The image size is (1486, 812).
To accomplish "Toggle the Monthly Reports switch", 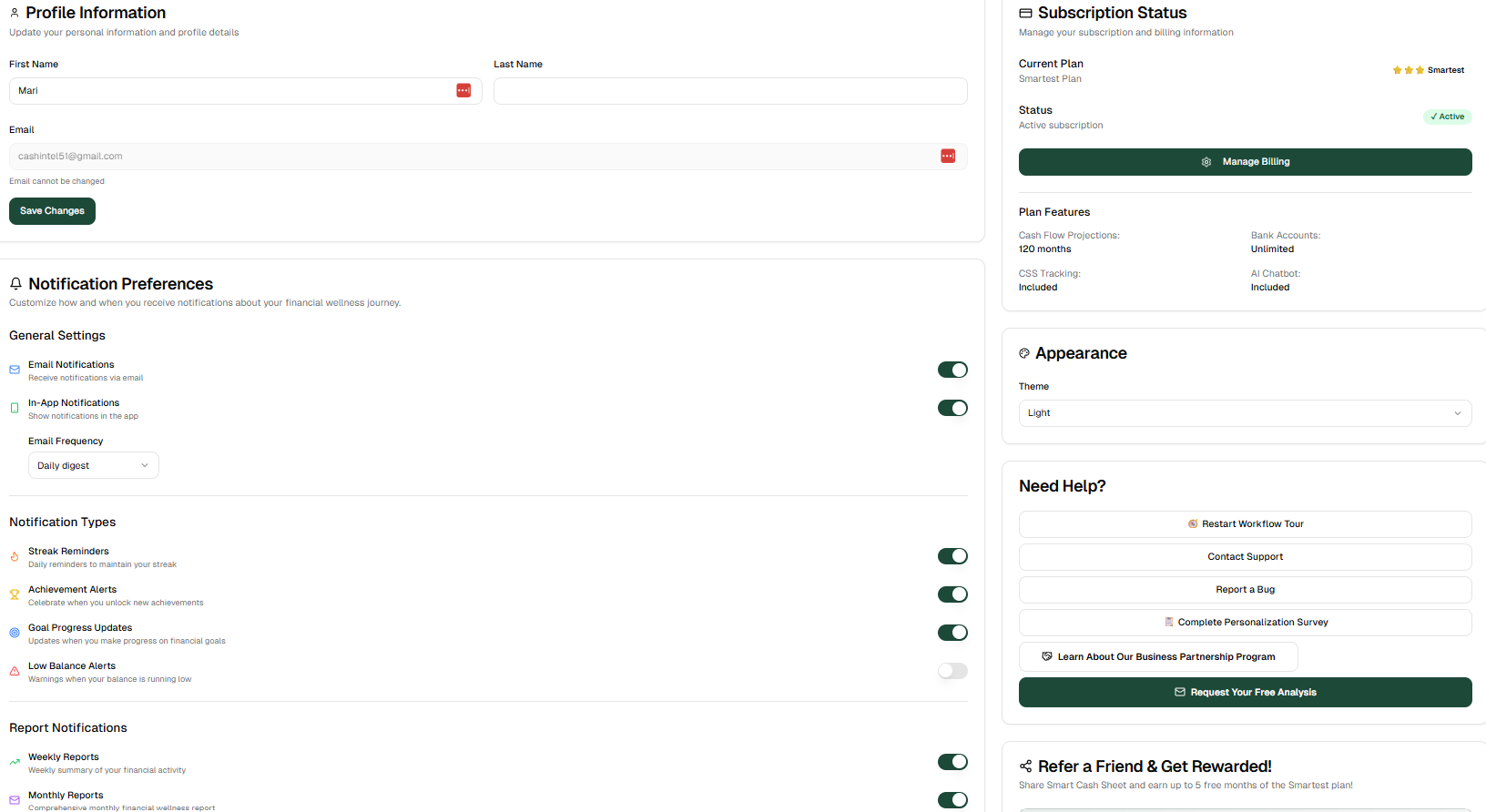I will [952, 800].
